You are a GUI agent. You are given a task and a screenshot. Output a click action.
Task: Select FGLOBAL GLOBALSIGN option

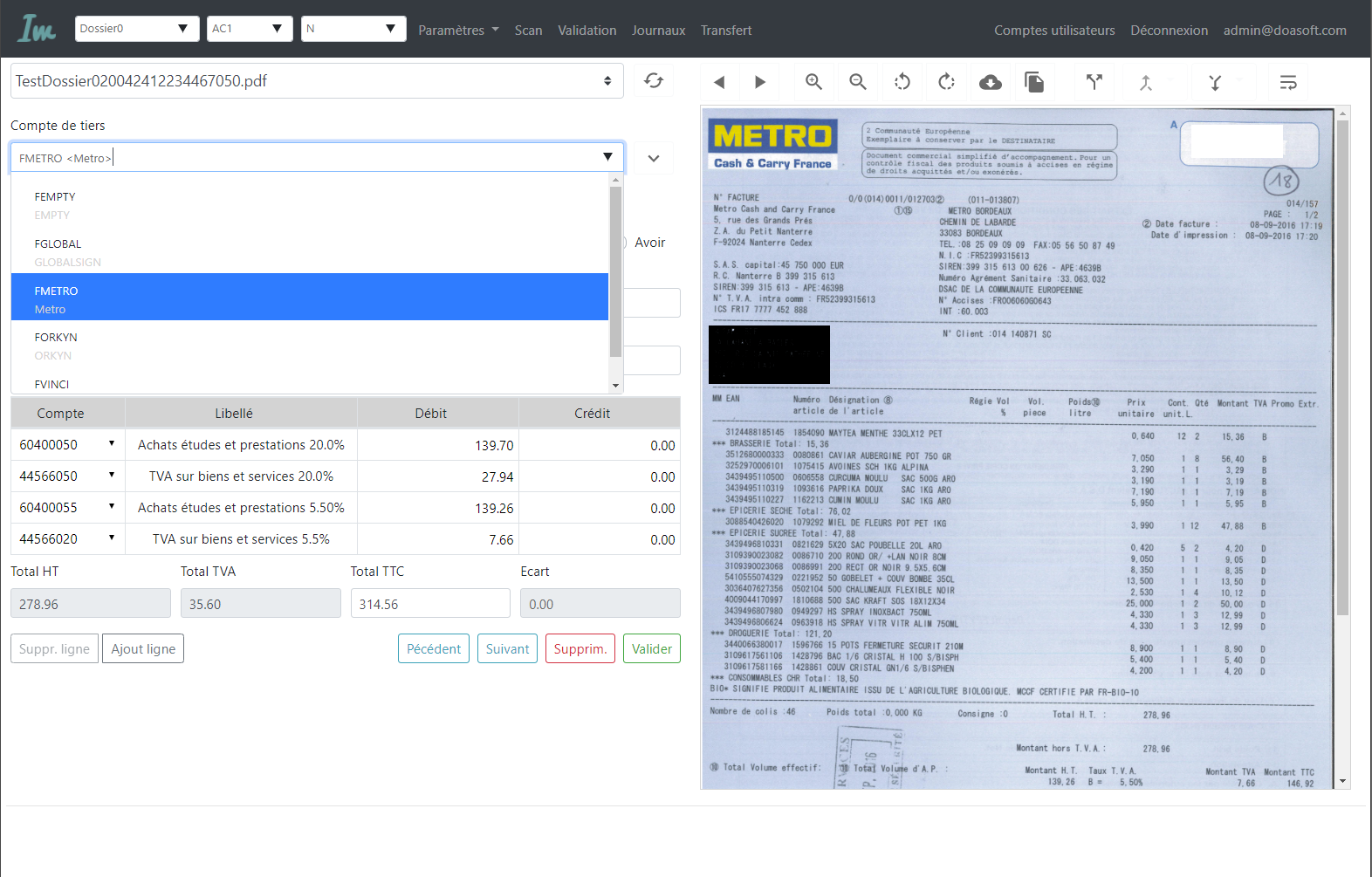pyautogui.click(x=310, y=253)
